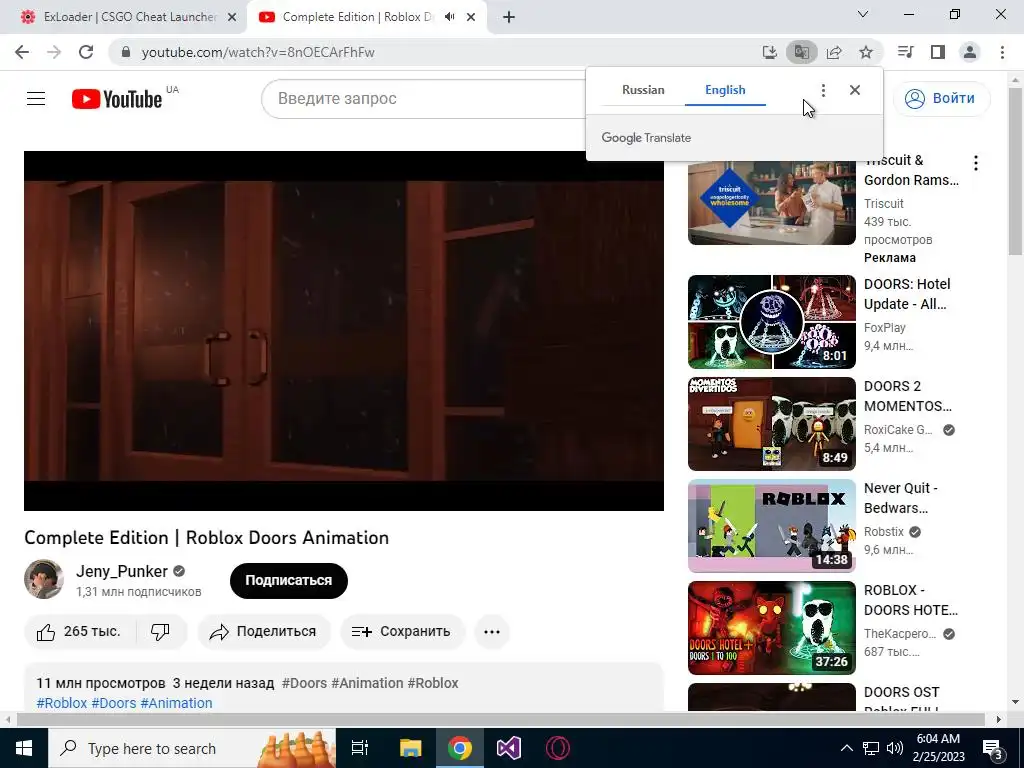
Task: Open Task View on the taskbar
Action: pos(360,748)
